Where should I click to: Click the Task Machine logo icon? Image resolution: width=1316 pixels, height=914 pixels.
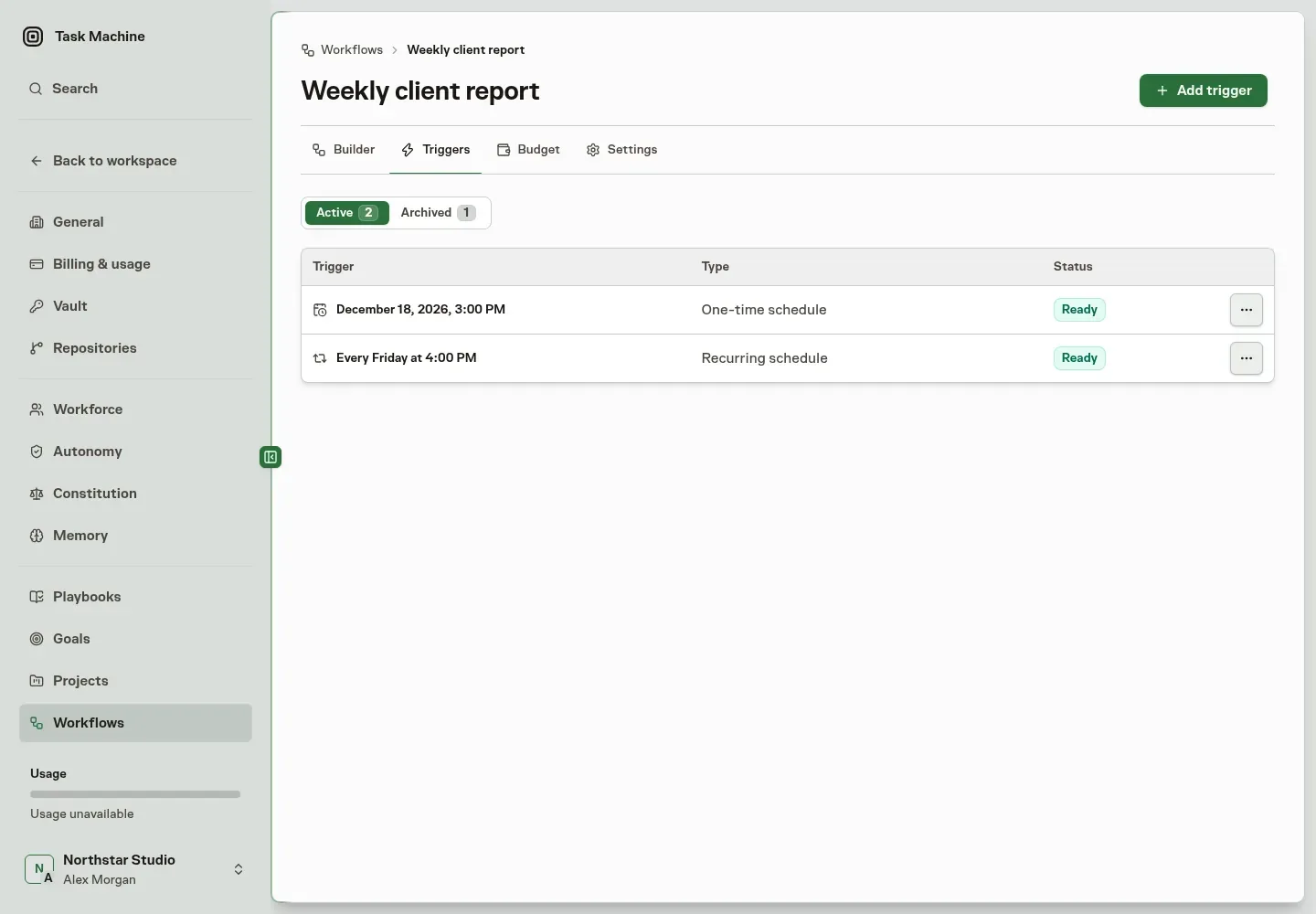tap(33, 37)
